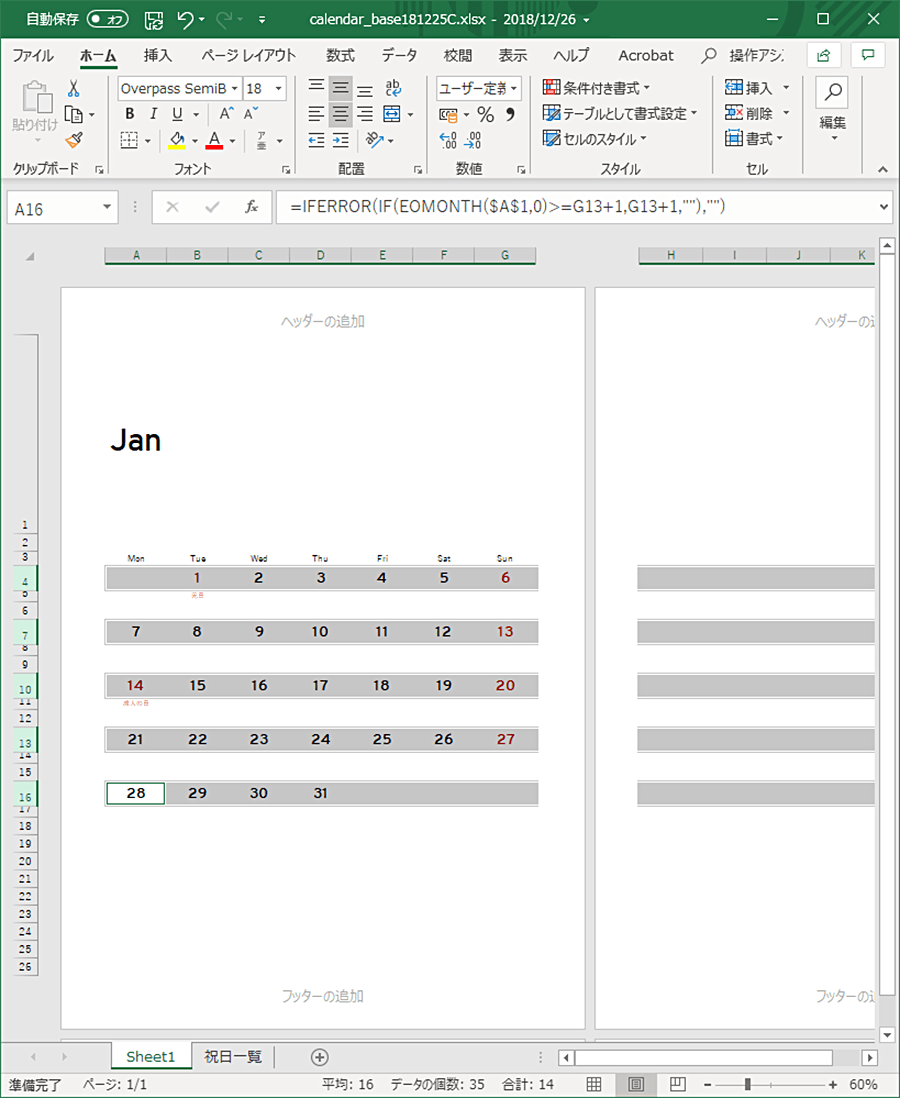Switch to Normal view in status bar
900x1098 pixels.
pos(594,1084)
